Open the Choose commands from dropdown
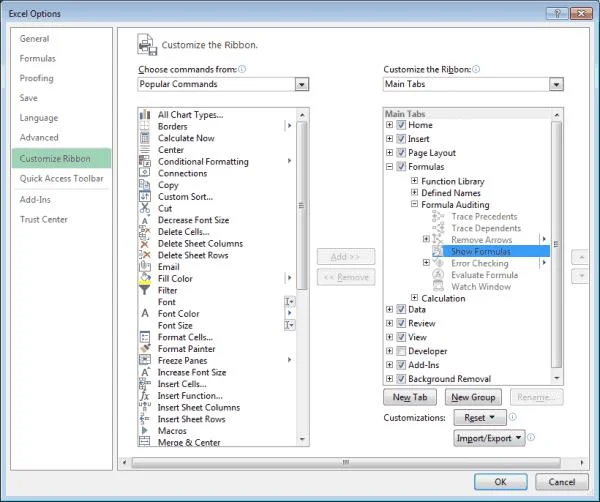 tap(302, 84)
